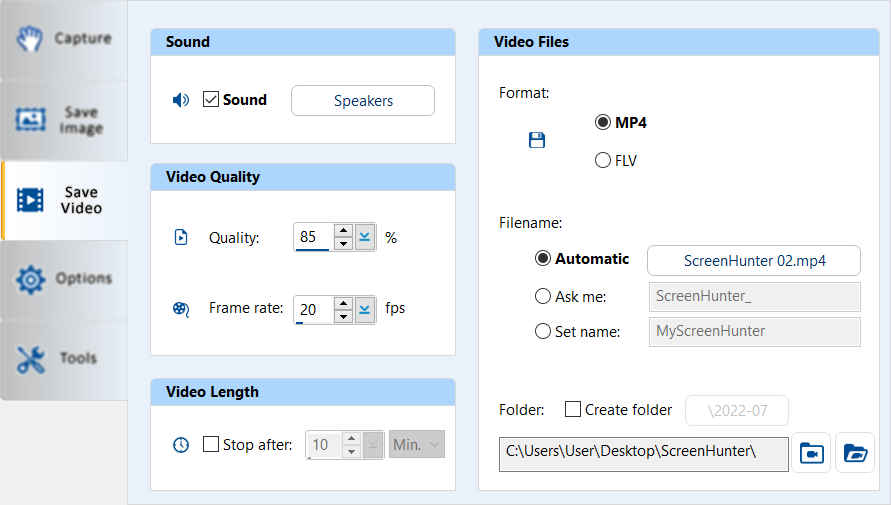Click the Video Files section header
Viewport: 891px width, 505px height.
tap(679, 42)
